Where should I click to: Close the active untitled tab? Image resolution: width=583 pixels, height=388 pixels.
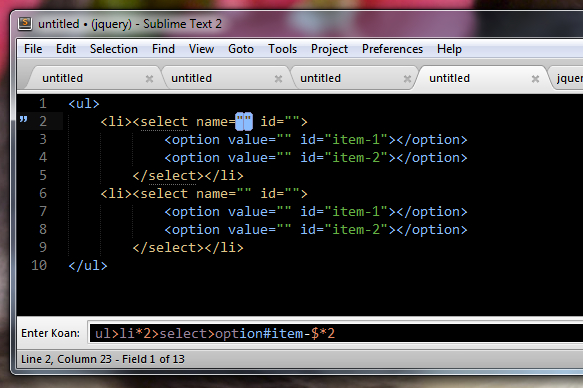[535, 78]
